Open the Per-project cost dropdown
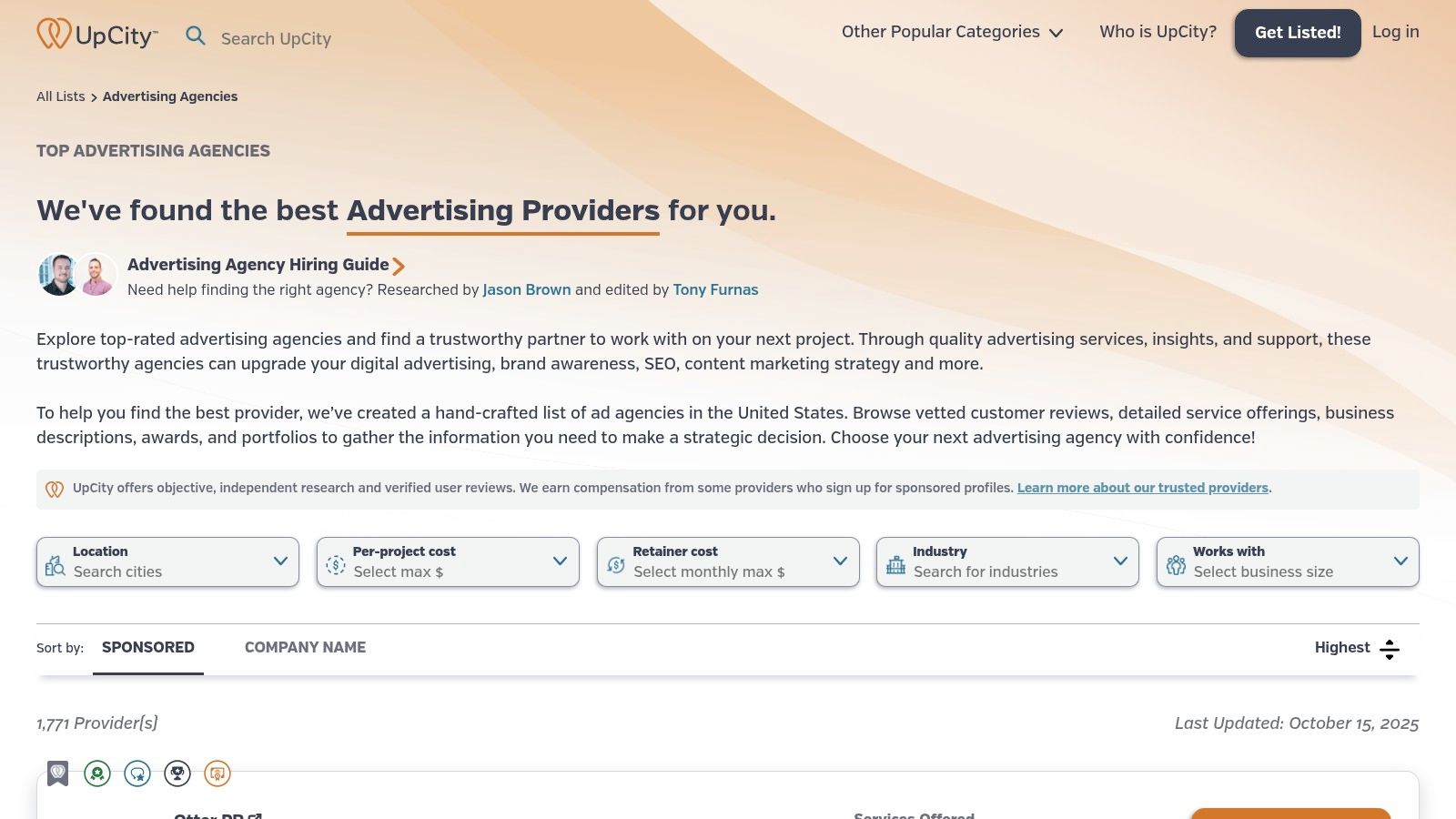 pos(448,561)
